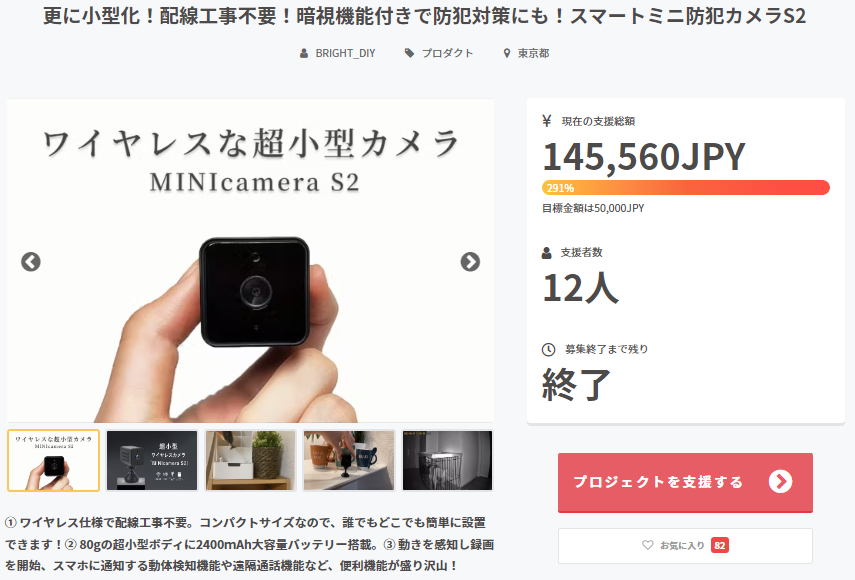Click the next image arrow on carousel
Image resolution: width=855 pixels, height=580 pixels.
[x=470, y=262]
